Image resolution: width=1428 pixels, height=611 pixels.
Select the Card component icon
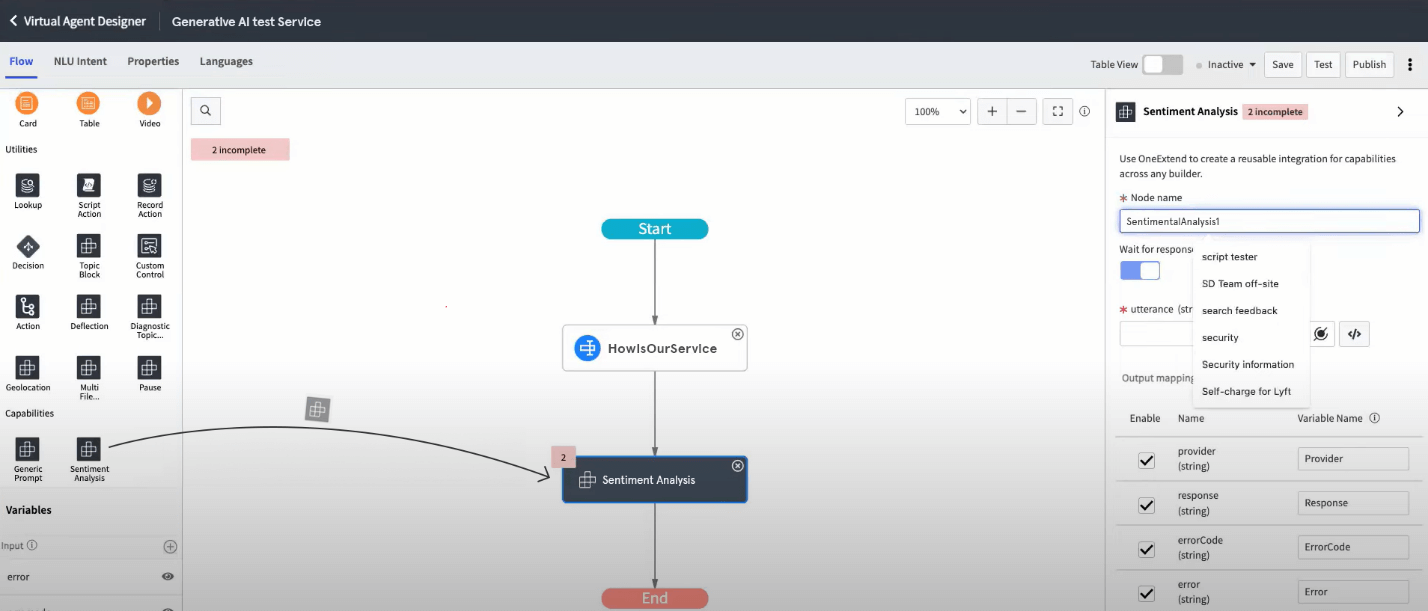click(28, 102)
